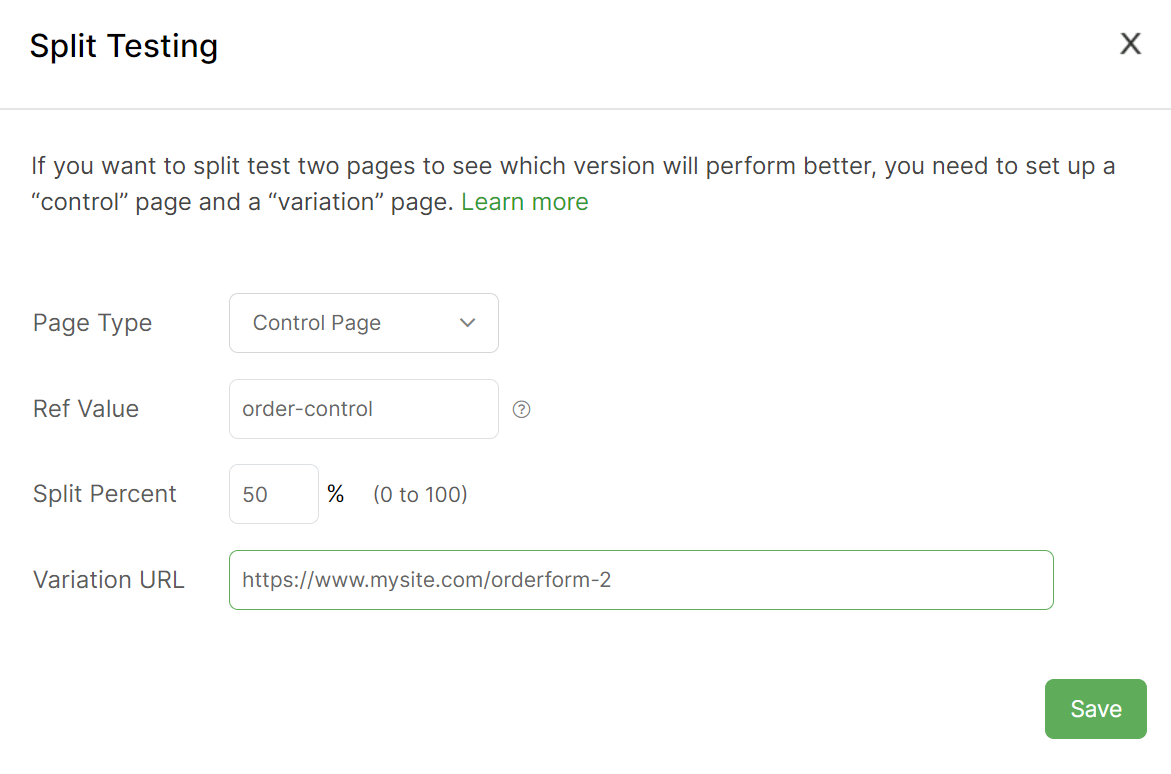This screenshot has height=774, width=1171.
Task: Click the Split Testing dialog title
Action: [x=124, y=46]
